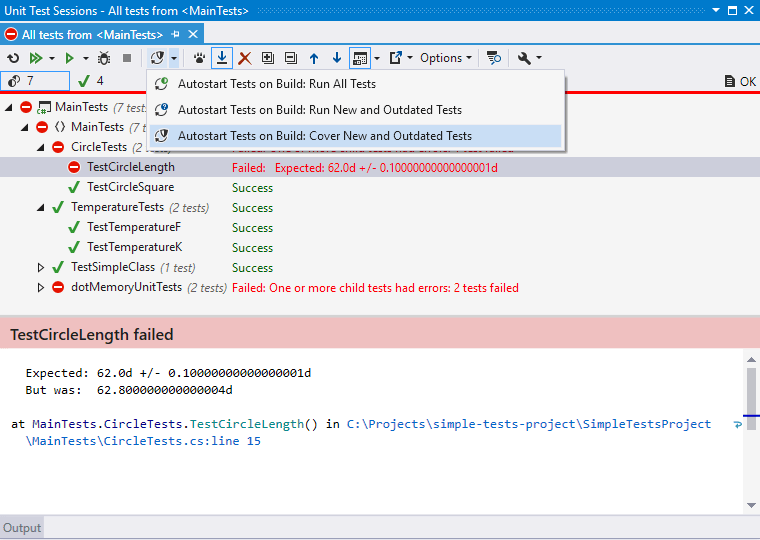Select Autostart Tests on Build: Run All Tests
The image size is (760, 540).
(x=276, y=84)
